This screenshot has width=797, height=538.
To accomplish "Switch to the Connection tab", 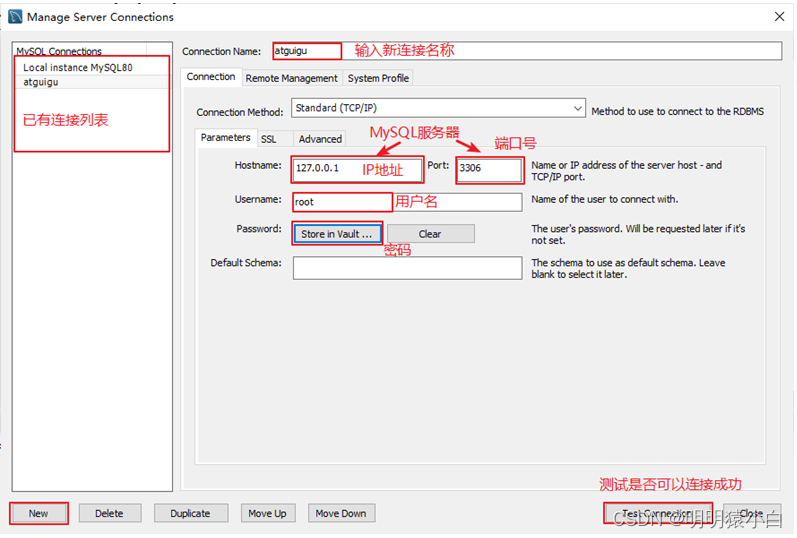I will (x=211, y=77).
